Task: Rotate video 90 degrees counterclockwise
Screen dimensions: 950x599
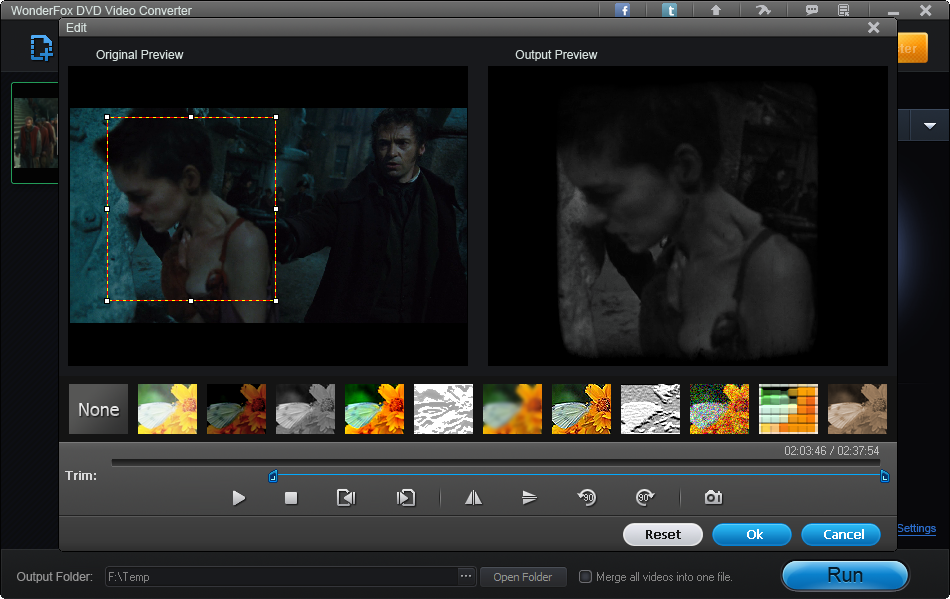Action: pos(586,497)
